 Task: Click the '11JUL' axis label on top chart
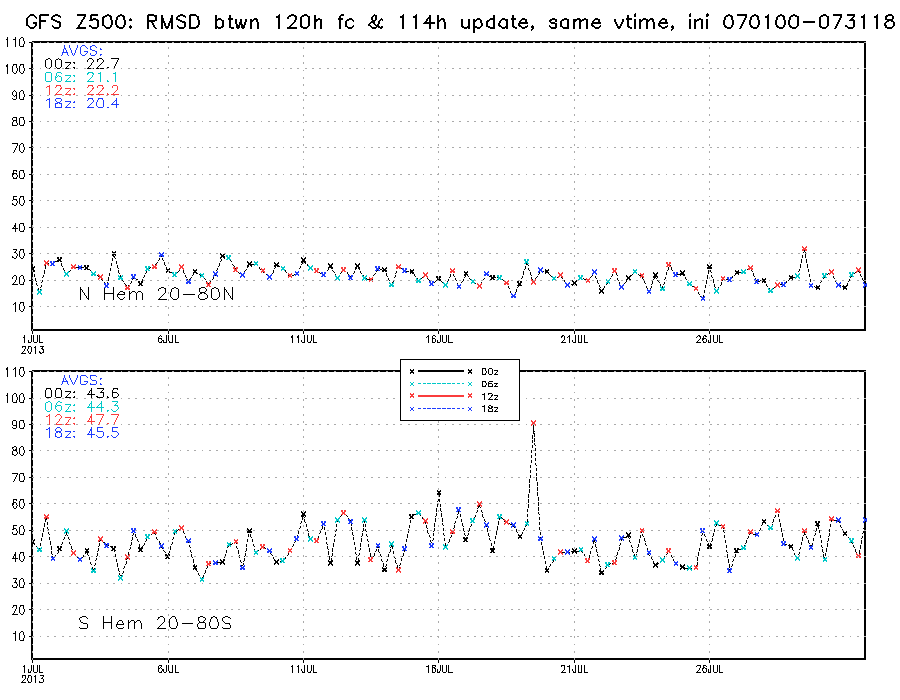pyautogui.click(x=304, y=339)
